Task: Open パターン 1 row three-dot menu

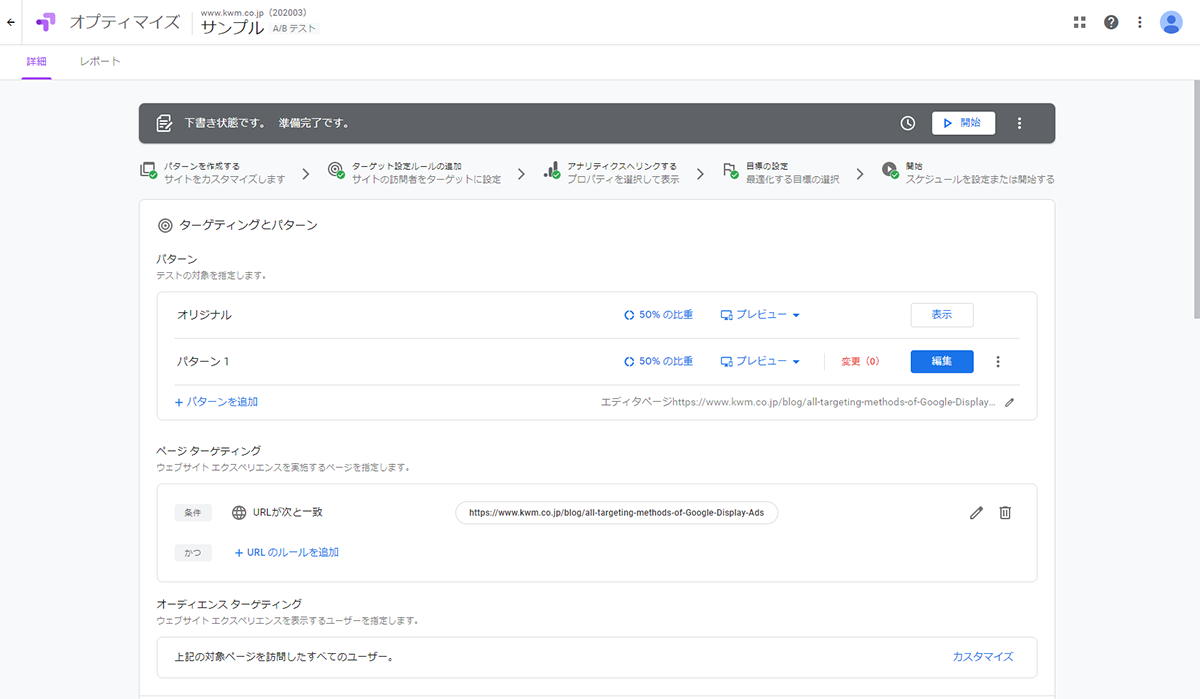Action: (x=998, y=361)
